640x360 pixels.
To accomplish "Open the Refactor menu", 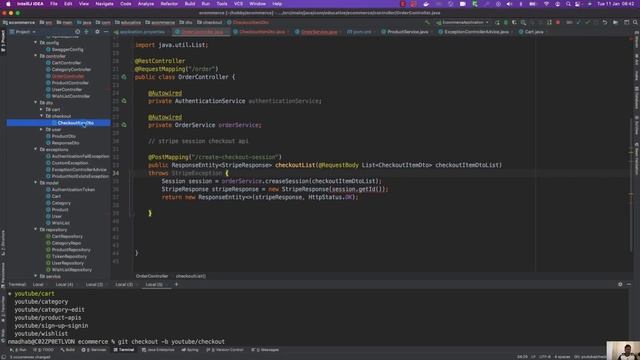I will coord(169,4).
